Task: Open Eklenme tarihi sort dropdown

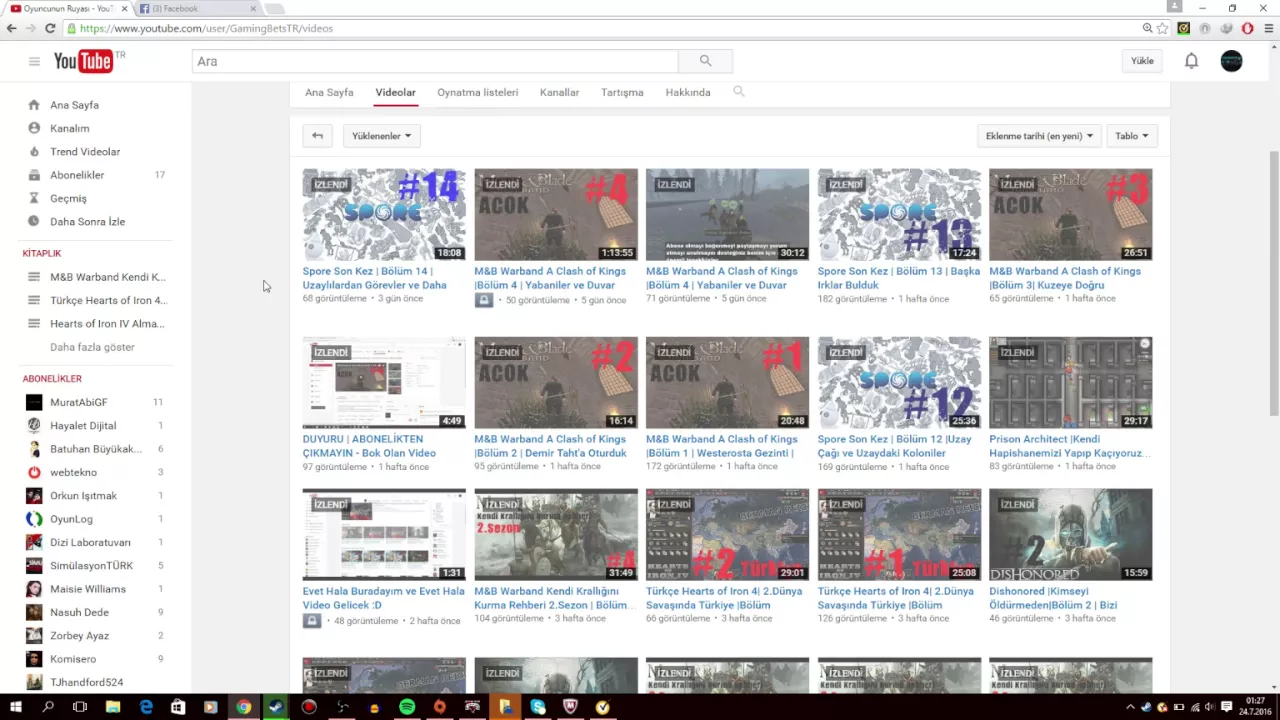Action: coord(1039,136)
